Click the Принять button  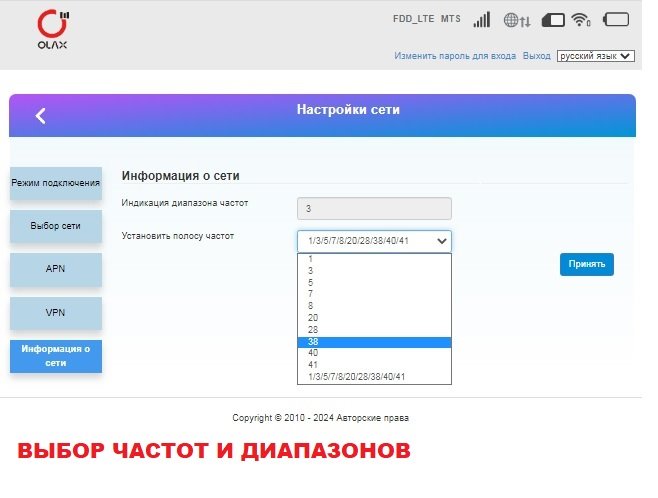(587, 264)
